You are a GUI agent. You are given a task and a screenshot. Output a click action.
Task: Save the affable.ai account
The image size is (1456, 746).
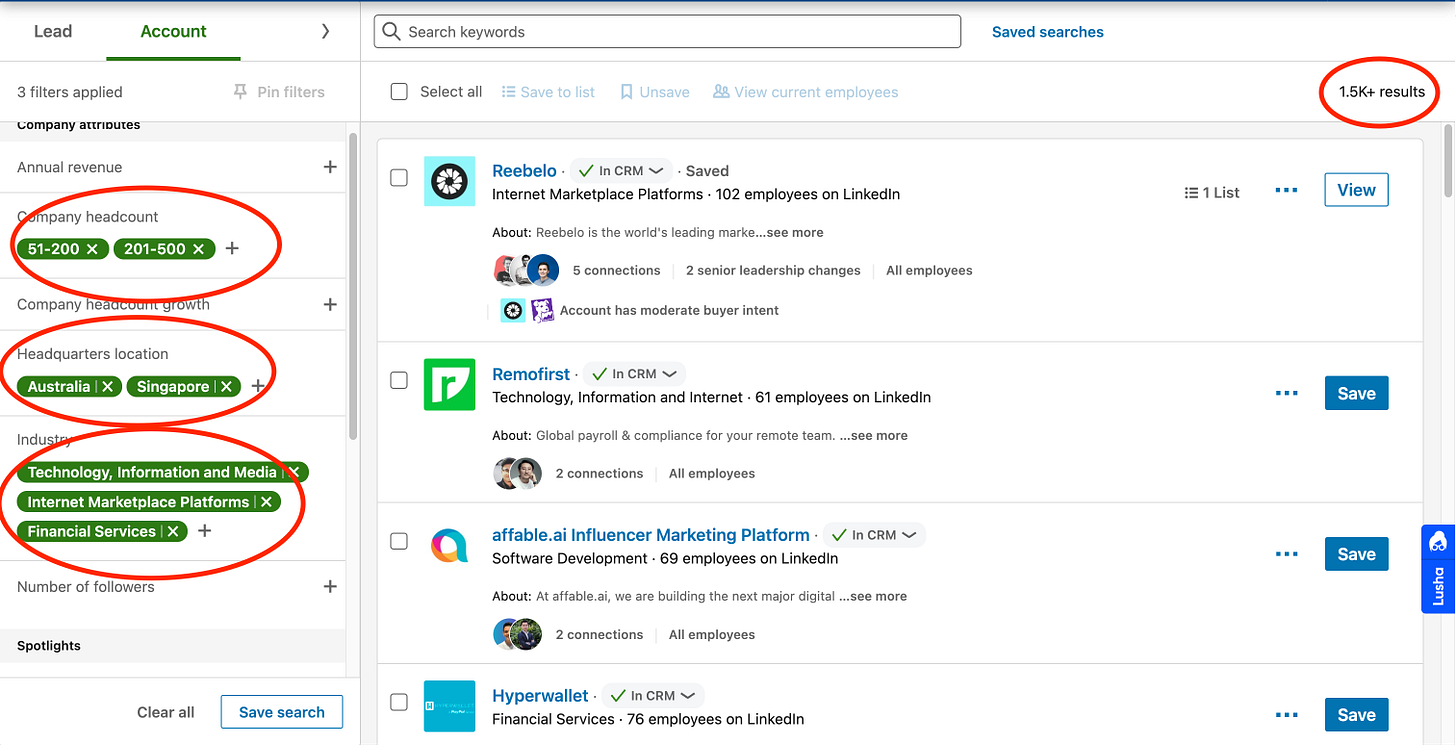1356,555
